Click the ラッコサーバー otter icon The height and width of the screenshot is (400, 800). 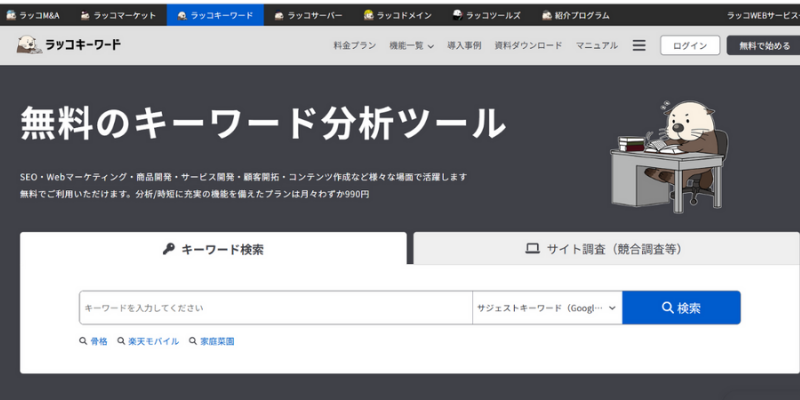tap(279, 15)
